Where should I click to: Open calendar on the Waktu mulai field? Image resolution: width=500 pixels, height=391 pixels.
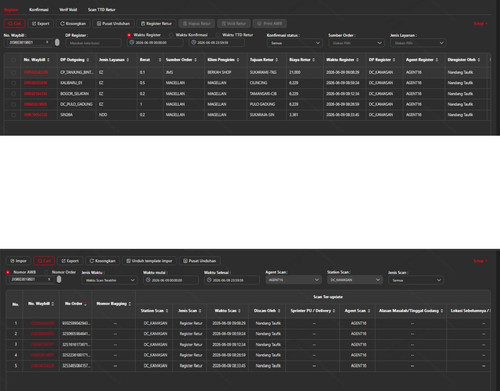click(148, 280)
